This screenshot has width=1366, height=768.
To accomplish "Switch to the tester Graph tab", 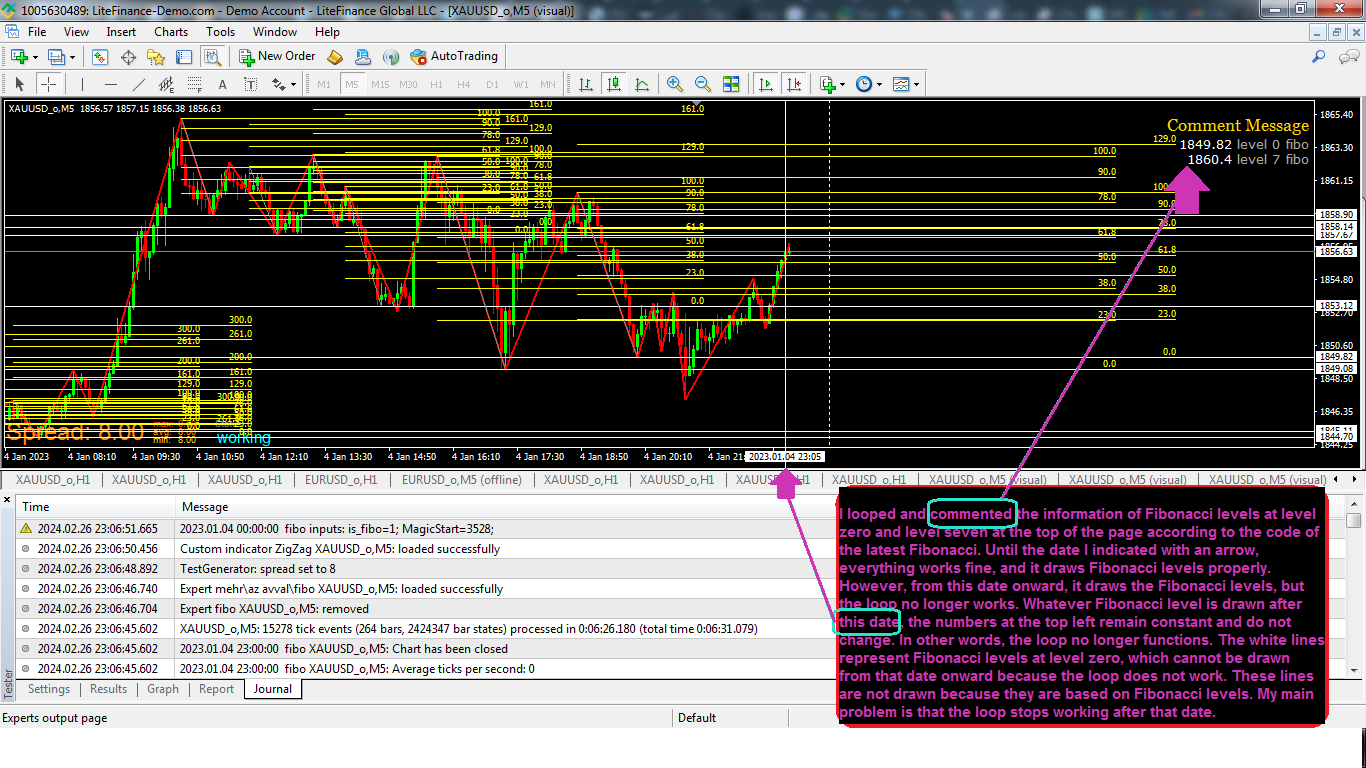I will (x=163, y=689).
